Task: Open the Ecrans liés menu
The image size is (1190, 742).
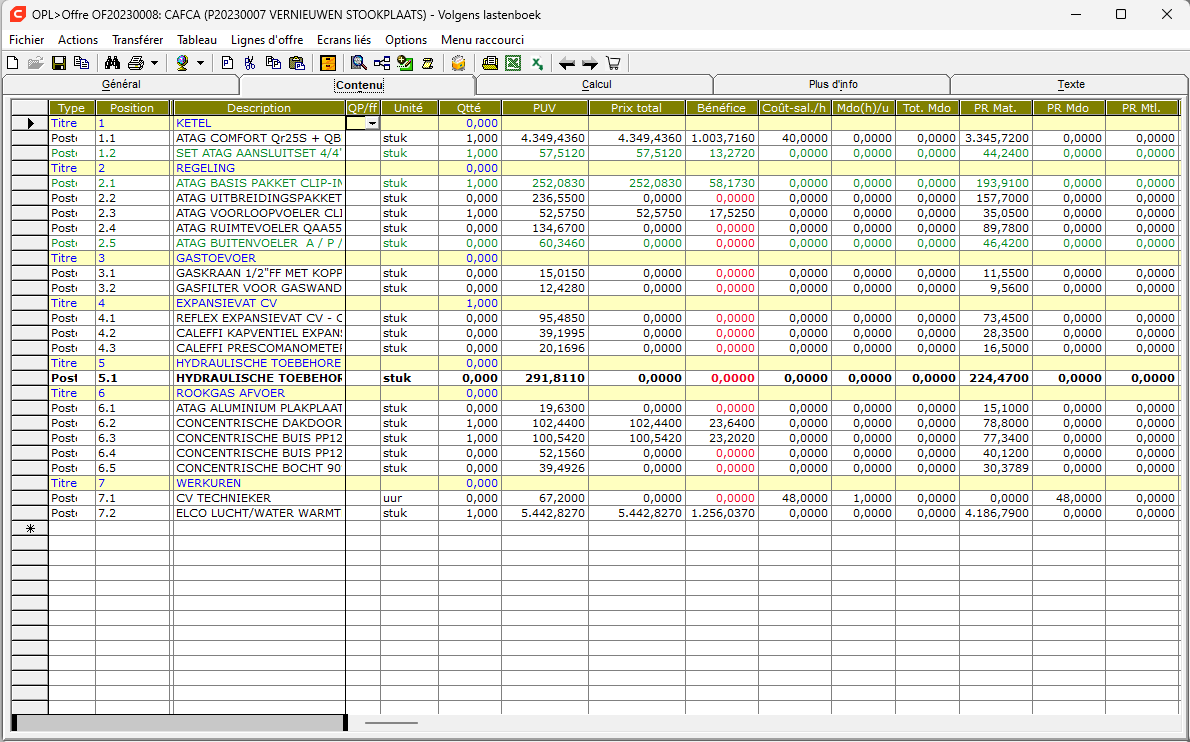Action: click(x=344, y=39)
